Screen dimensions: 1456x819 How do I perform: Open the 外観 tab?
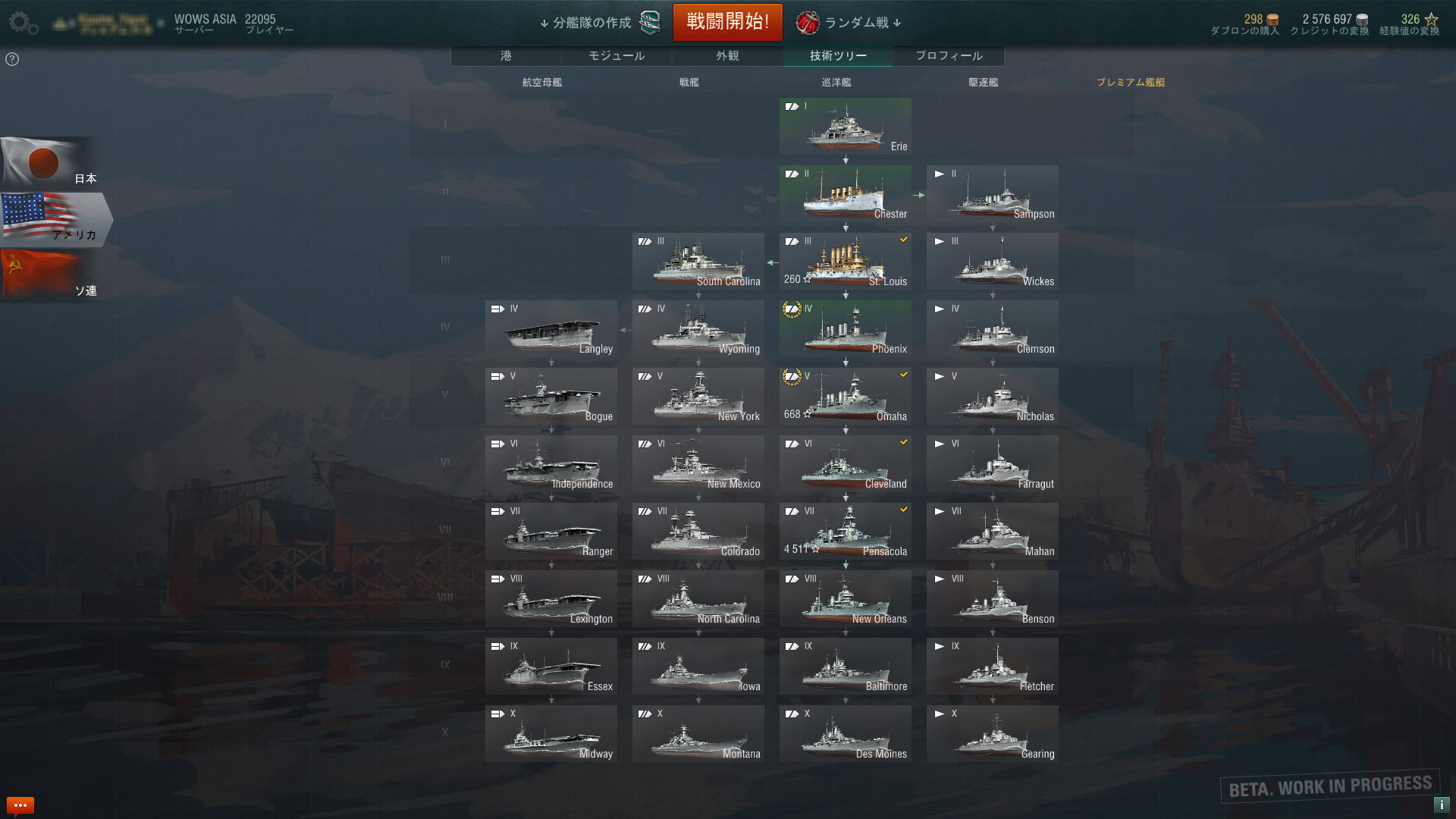(727, 55)
